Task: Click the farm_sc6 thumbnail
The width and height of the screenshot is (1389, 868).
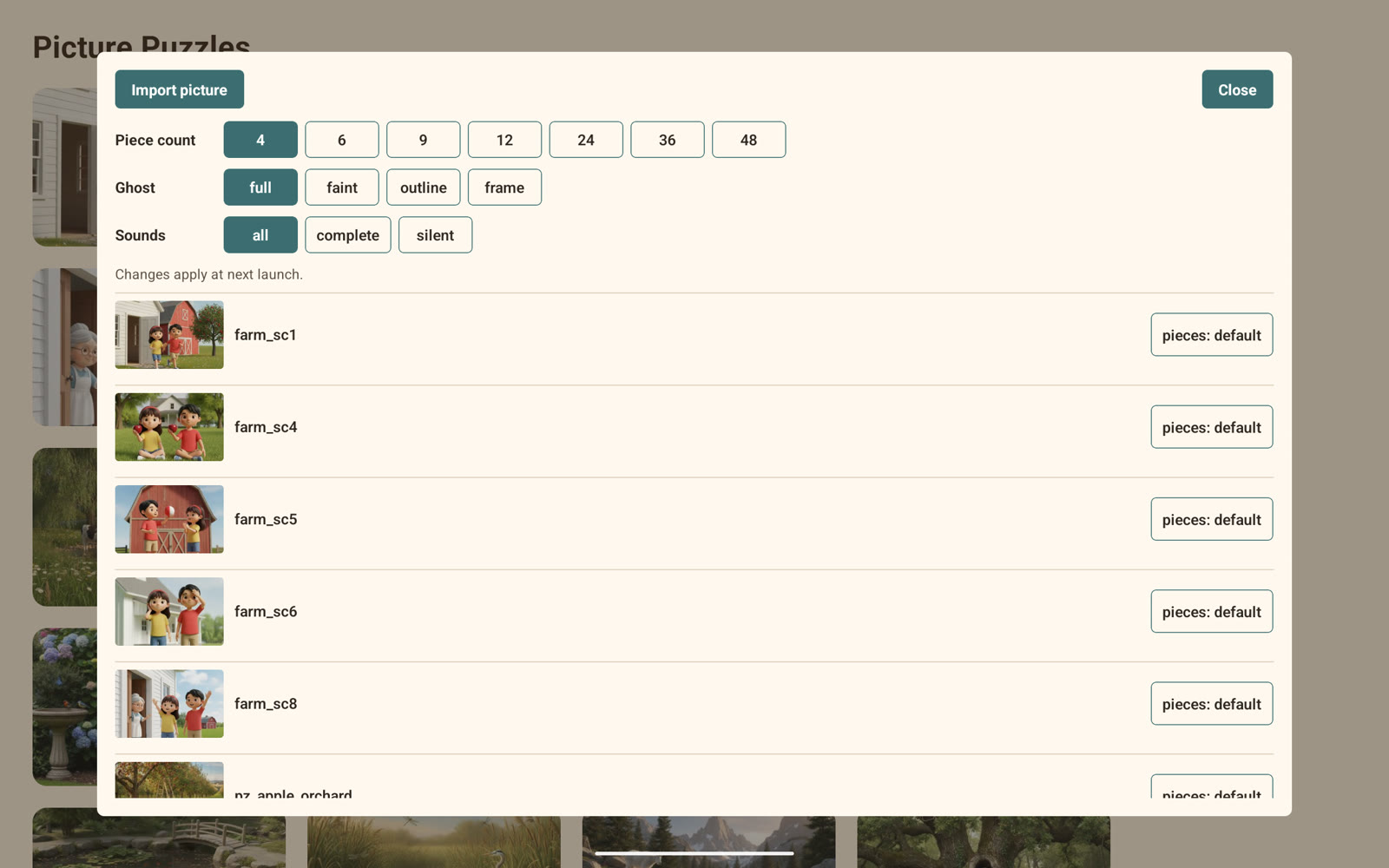Action: (169, 612)
